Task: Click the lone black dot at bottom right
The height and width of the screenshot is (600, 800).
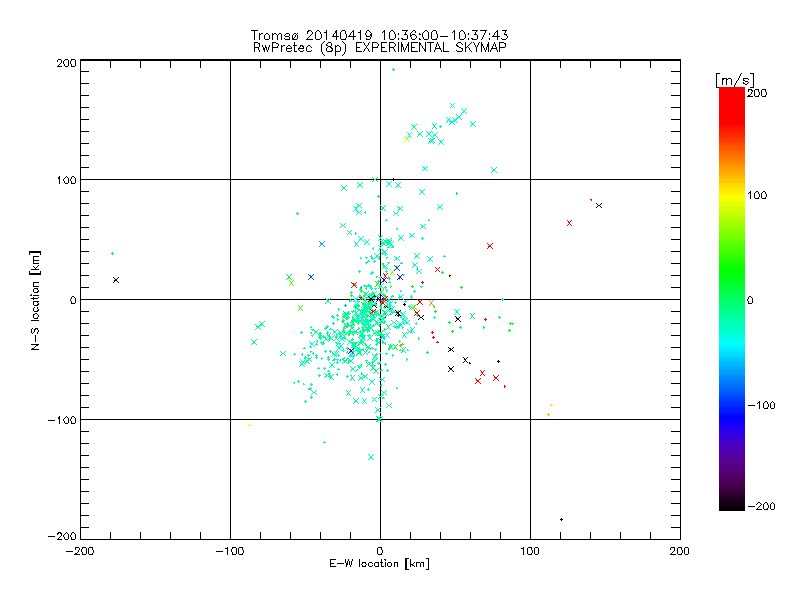Action: [x=561, y=519]
